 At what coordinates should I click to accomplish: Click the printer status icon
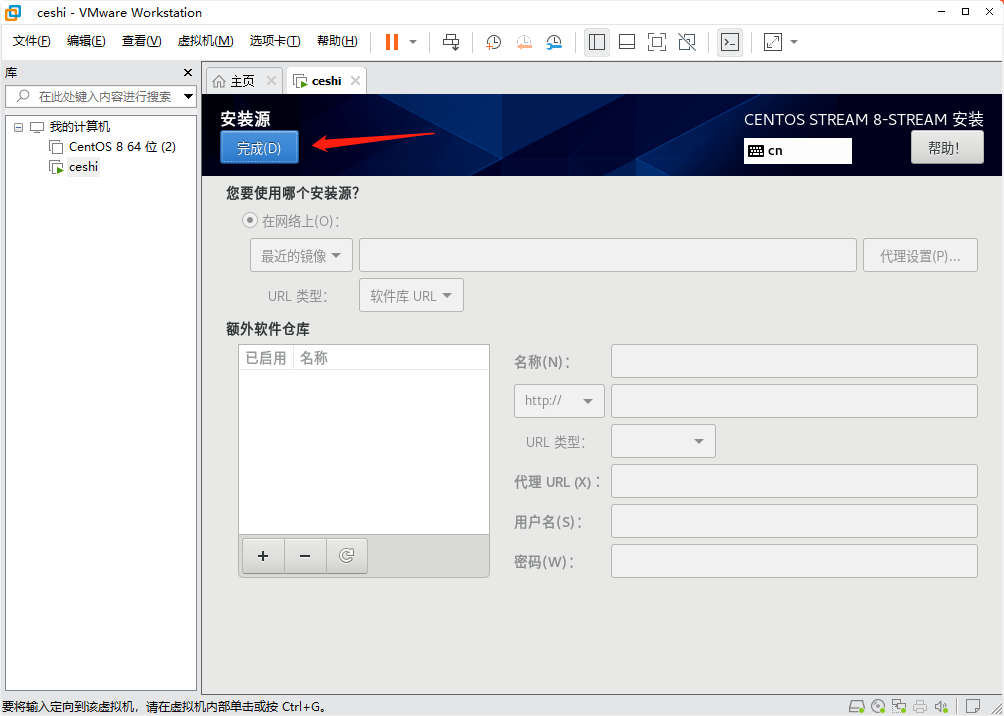click(x=920, y=706)
